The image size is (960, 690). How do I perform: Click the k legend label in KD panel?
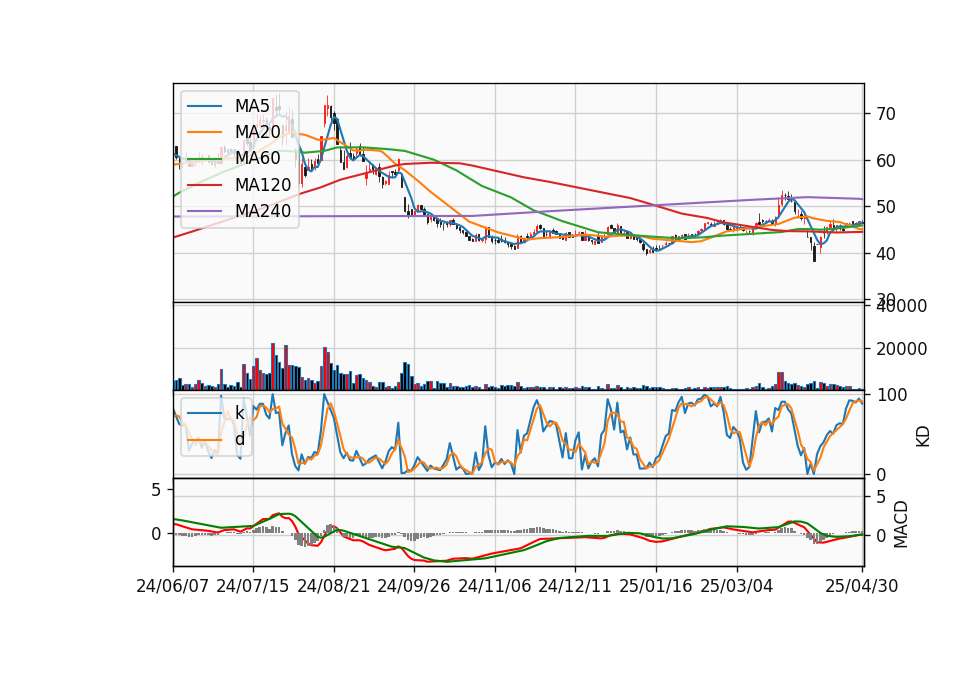(239, 413)
